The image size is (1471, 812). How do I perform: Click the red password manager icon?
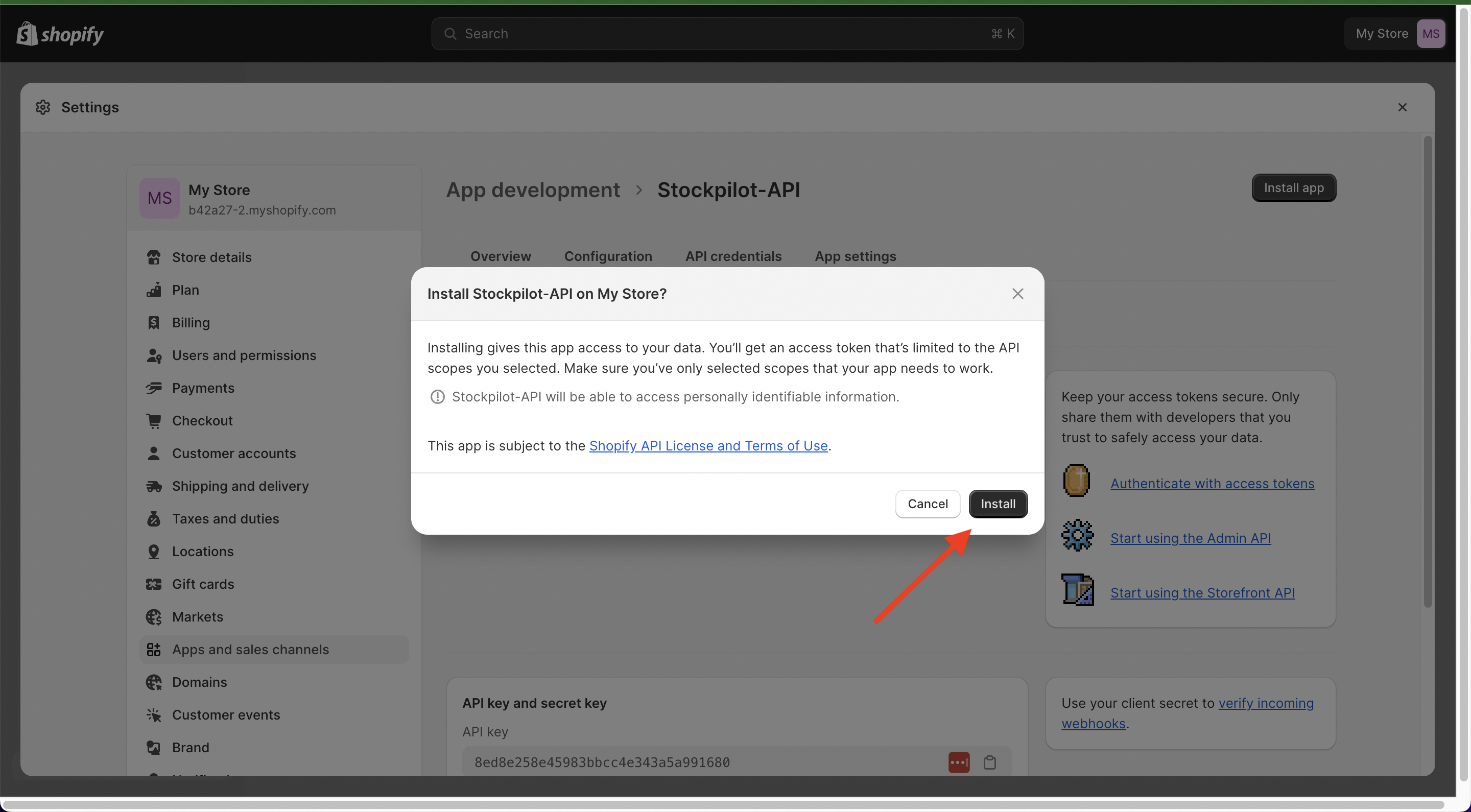point(959,762)
